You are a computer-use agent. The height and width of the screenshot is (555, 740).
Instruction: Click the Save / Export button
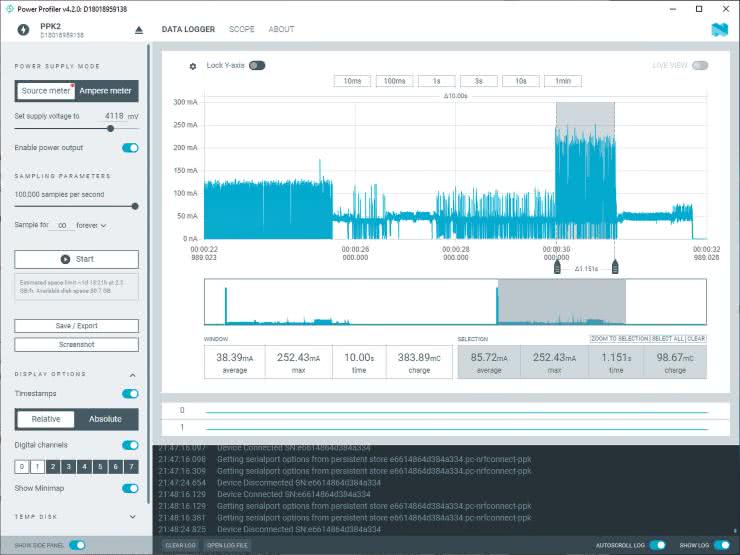[77, 326]
